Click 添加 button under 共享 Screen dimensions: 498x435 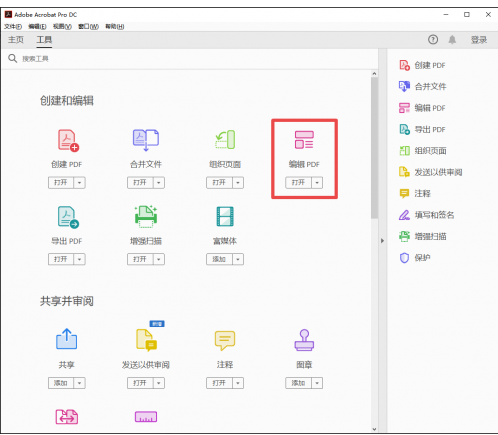61,383
